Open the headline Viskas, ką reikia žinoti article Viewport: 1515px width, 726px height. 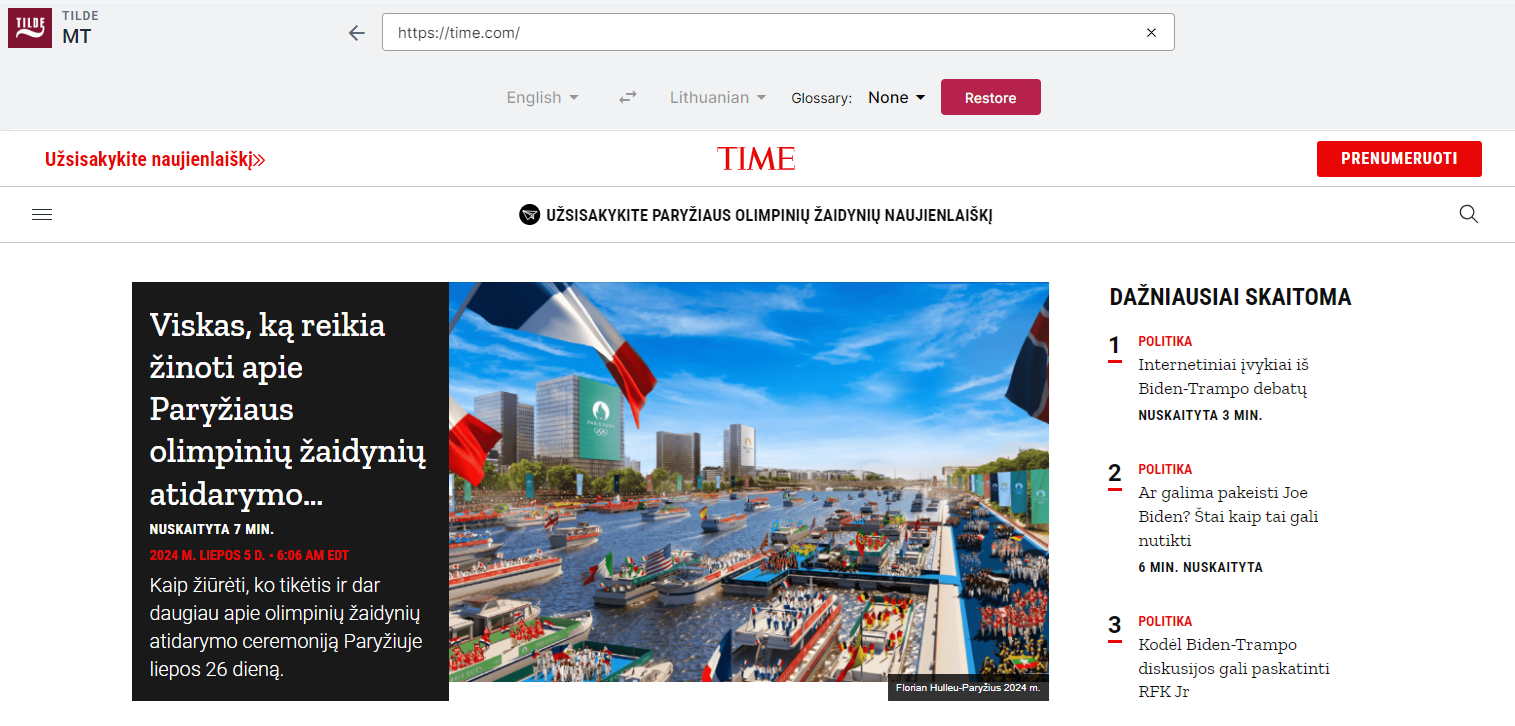click(x=288, y=409)
